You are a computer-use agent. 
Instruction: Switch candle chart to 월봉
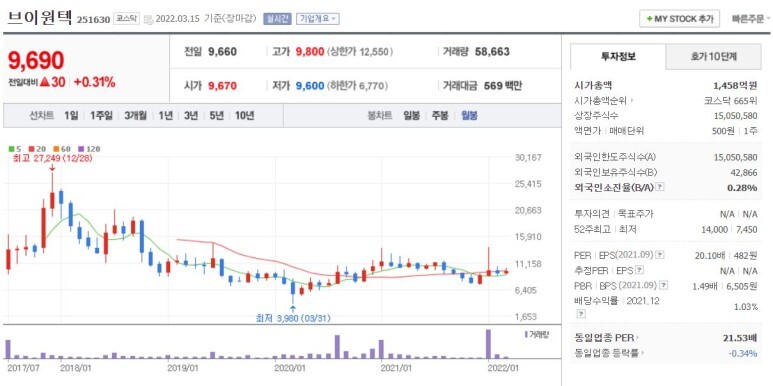click(x=469, y=116)
